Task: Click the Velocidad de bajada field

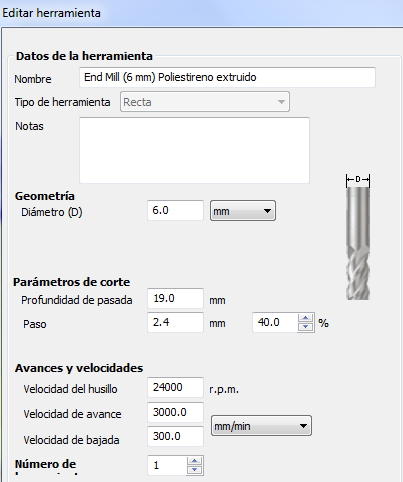Action: (175, 436)
